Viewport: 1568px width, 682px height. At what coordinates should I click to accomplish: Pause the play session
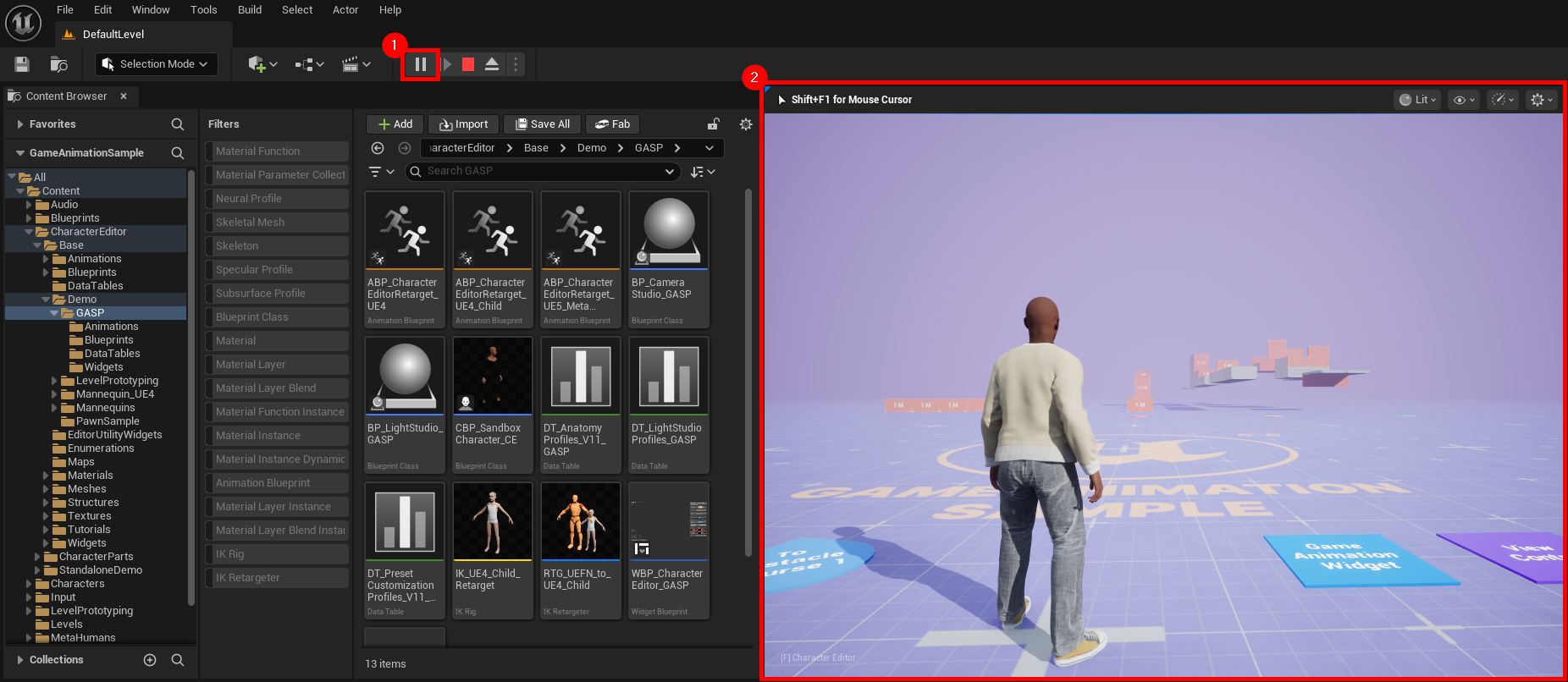pyautogui.click(x=420, y=64)
